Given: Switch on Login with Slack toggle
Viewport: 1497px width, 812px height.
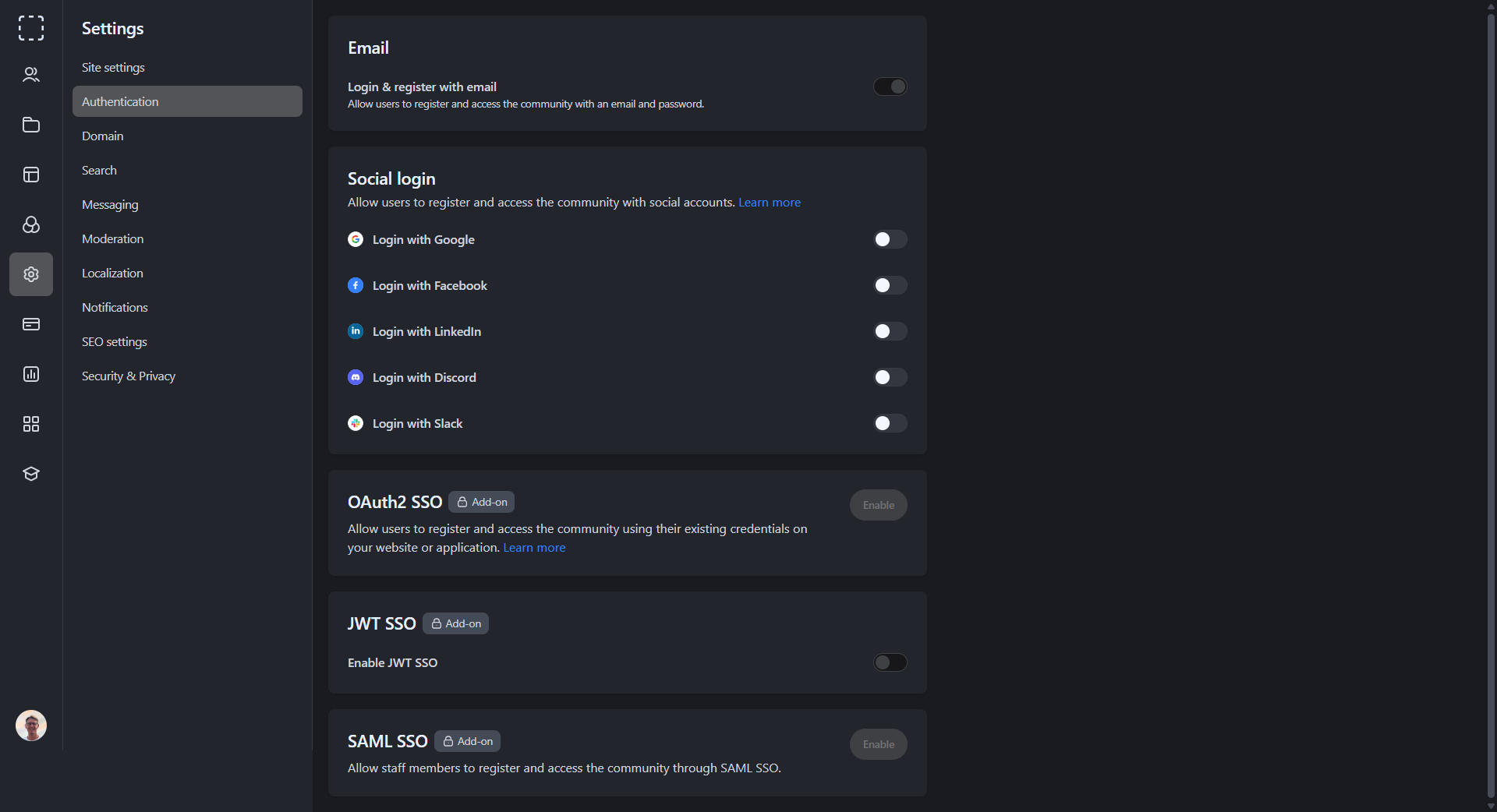Looking at the screenshot, I should pyautogui.click(x=890, y=423).
